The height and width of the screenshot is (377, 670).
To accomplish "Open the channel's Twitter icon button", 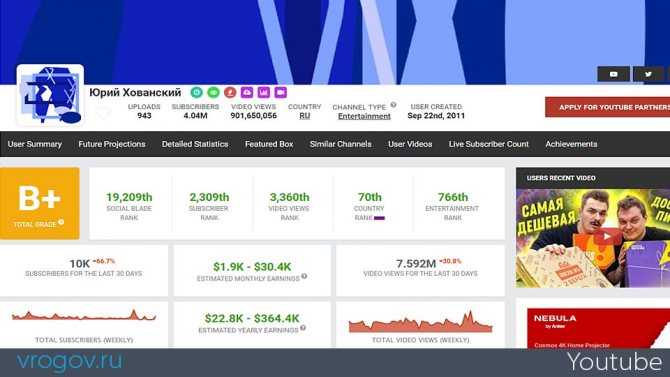I will [x=648, y=74].
